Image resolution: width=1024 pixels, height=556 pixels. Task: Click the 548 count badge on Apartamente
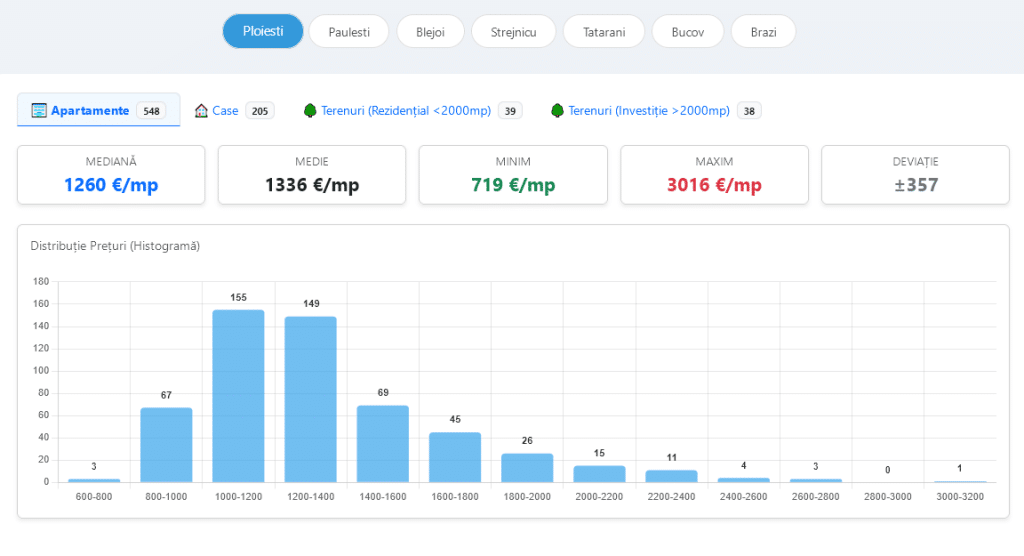[x=152, y=111]
